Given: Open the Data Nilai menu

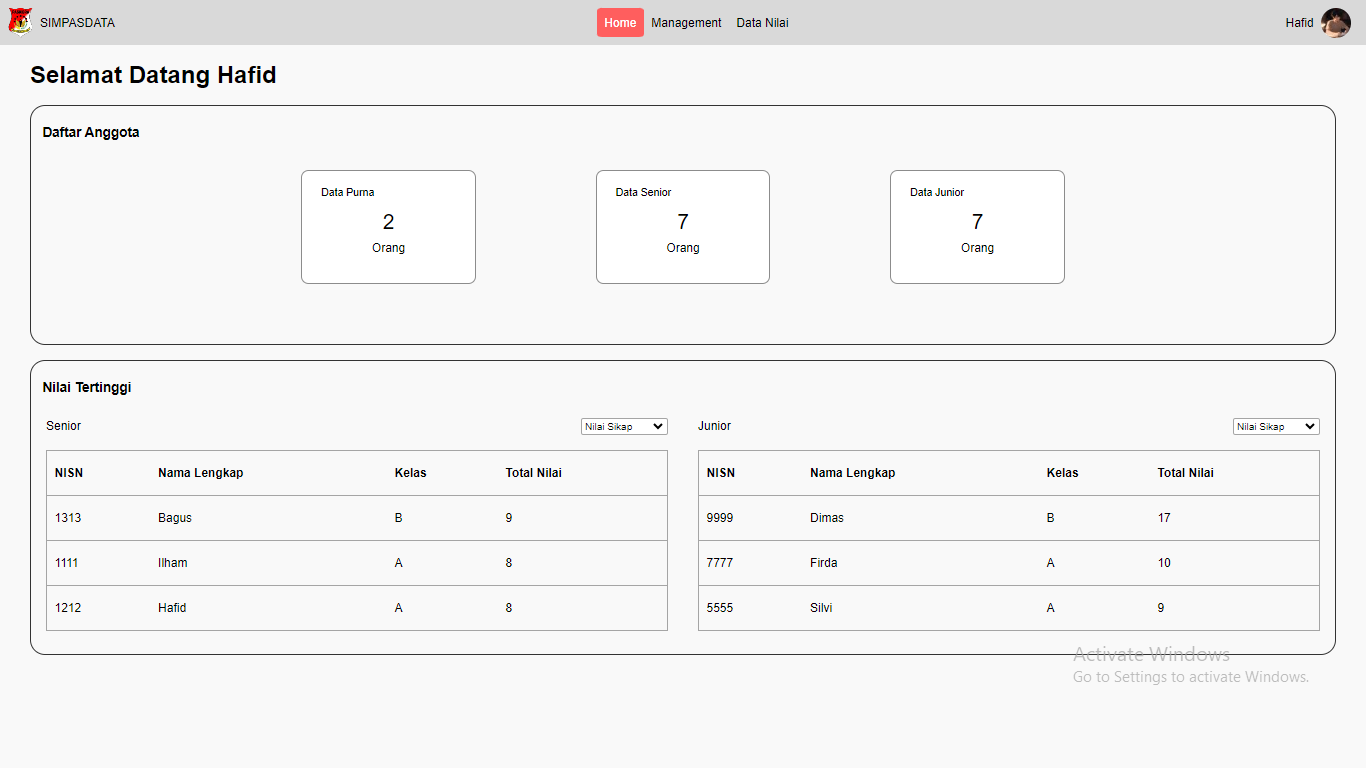Looking at the screenshot, I should pyautogui.click(x=762, y=23).
